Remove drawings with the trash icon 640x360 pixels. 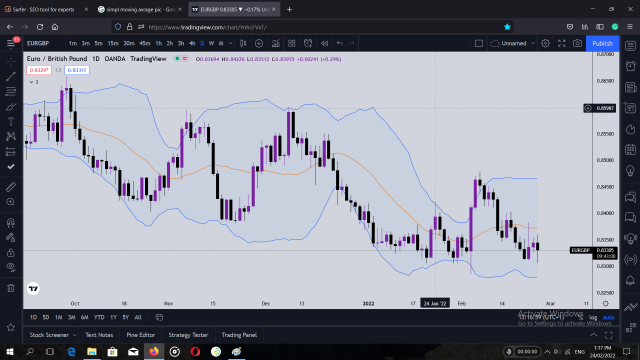[11, 288]
